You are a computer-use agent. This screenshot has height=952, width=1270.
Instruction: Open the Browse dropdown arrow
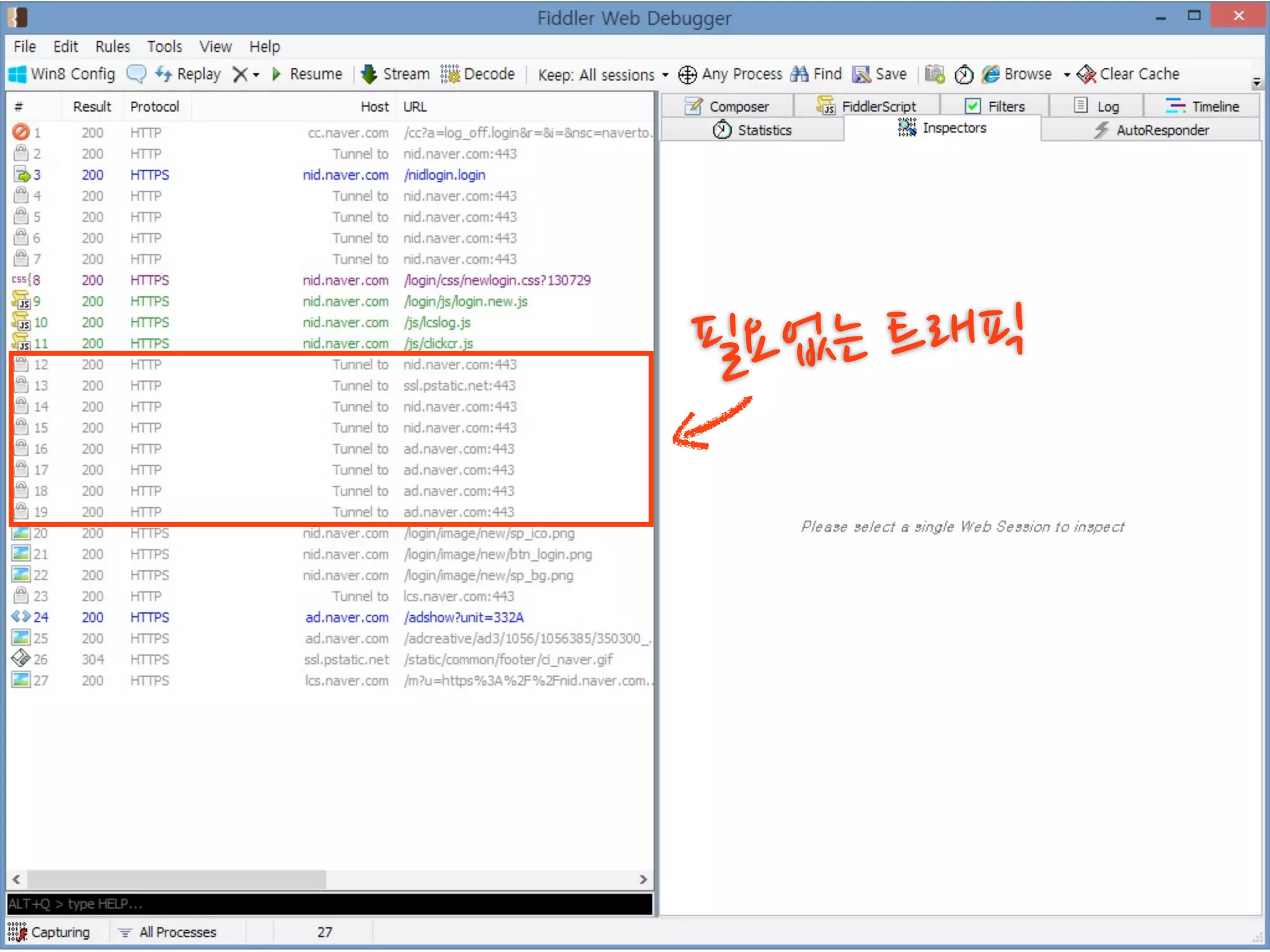[1067, 75]
